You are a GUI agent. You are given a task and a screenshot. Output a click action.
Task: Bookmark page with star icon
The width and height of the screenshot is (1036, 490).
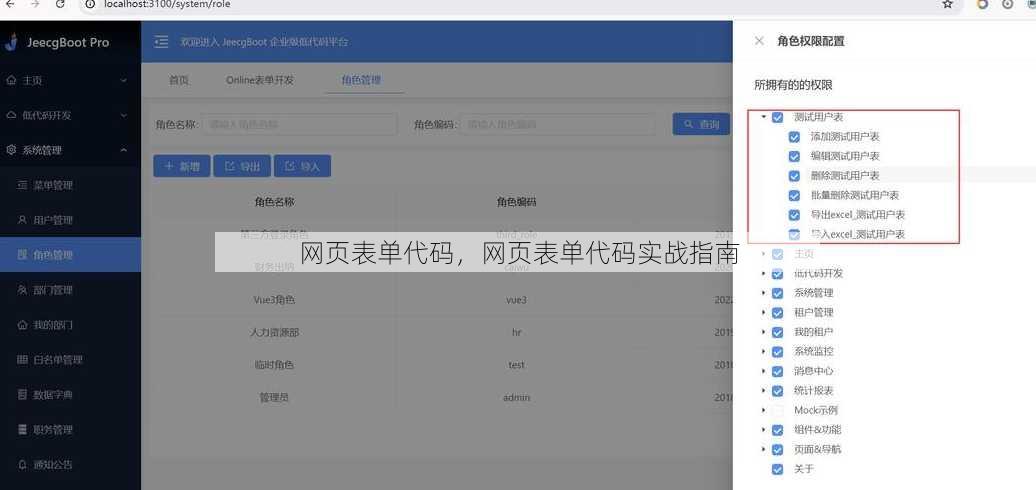(947, 4)
